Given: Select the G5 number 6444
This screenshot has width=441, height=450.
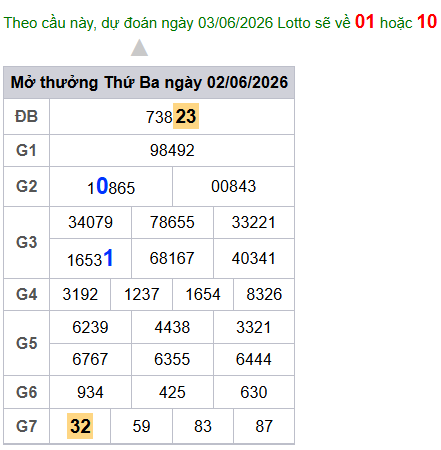Looking at the screenshot, I should pyautogui.click(x=254, y=359).
